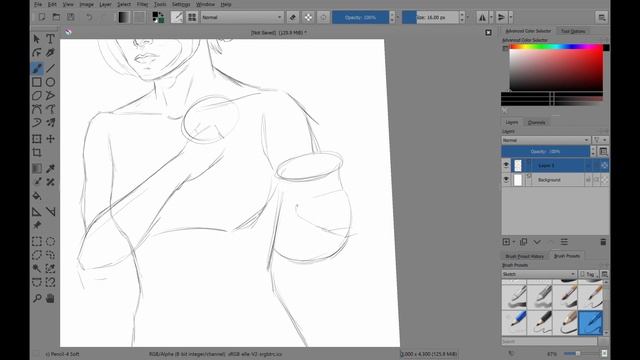Open the workspace chooser button
The height and width of the screenshot is (360, 640).
click(602, 17)
